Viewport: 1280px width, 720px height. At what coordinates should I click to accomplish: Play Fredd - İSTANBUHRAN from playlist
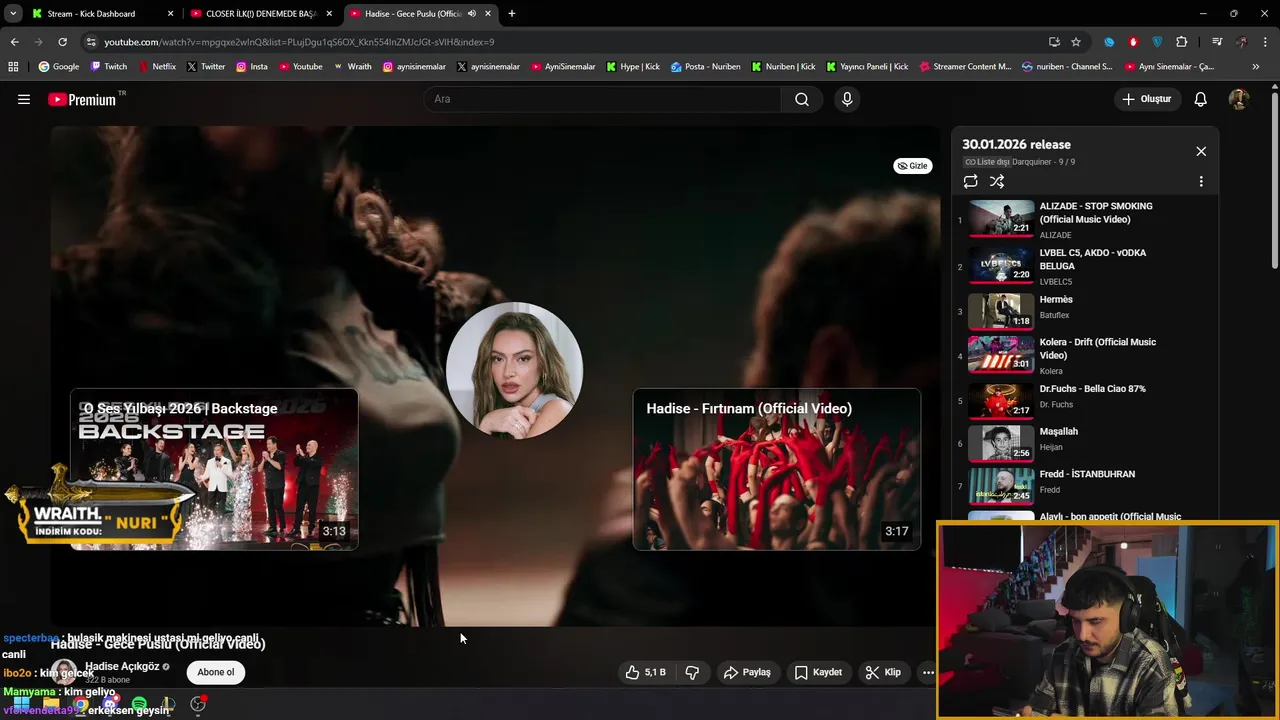(x=1085, y=486)
